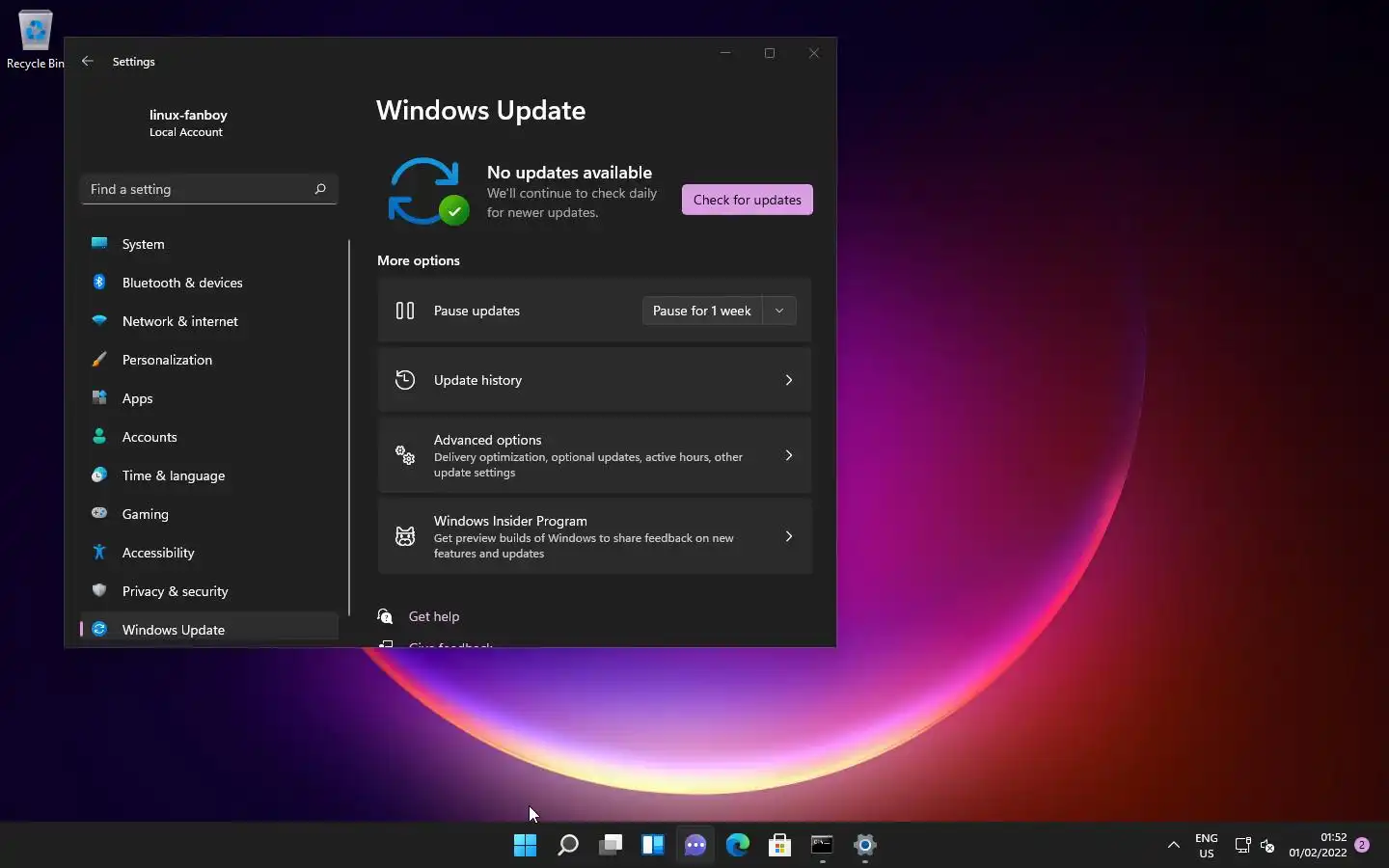Launch Microsoft Edge from taskbar
The image size is (1389, 868).
738,845
